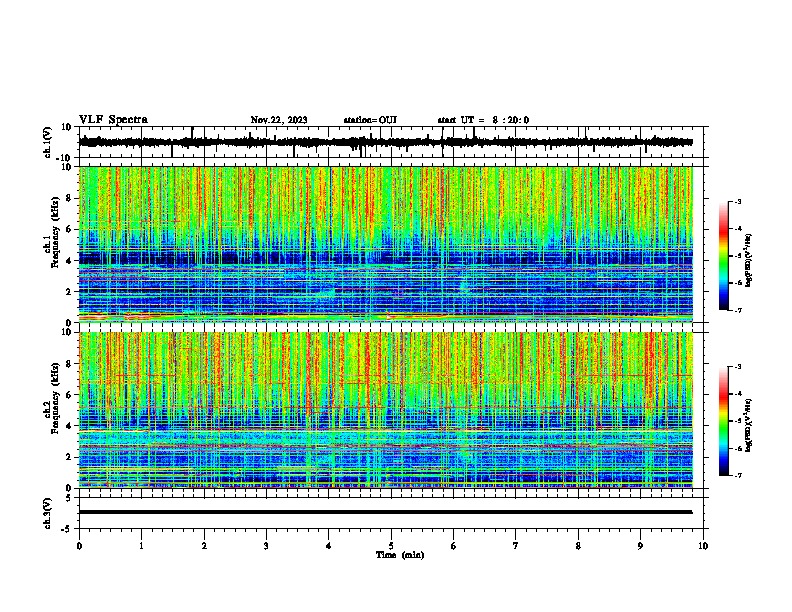Click time axis tick label "6"
Viewport: 792px width, 612px height.
click(x=454, y=546)
